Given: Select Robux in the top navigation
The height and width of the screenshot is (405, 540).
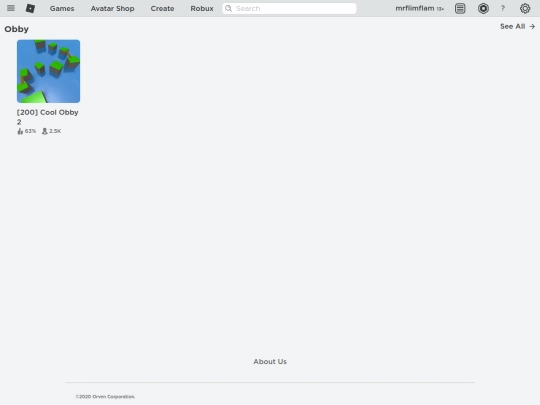Looking at the screenshot, I should 202,8.
